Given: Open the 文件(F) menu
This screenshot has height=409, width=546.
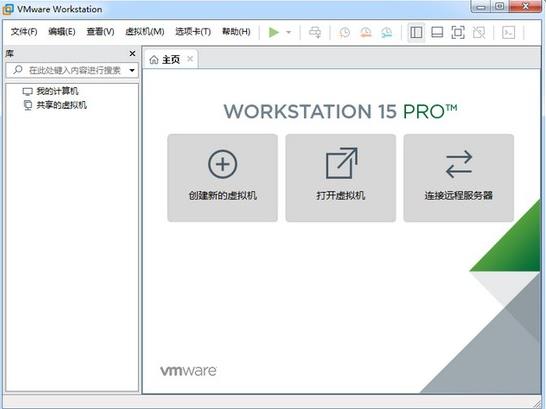Looking at the screenshot, I should pyautogui.click(x=24, y=32).
